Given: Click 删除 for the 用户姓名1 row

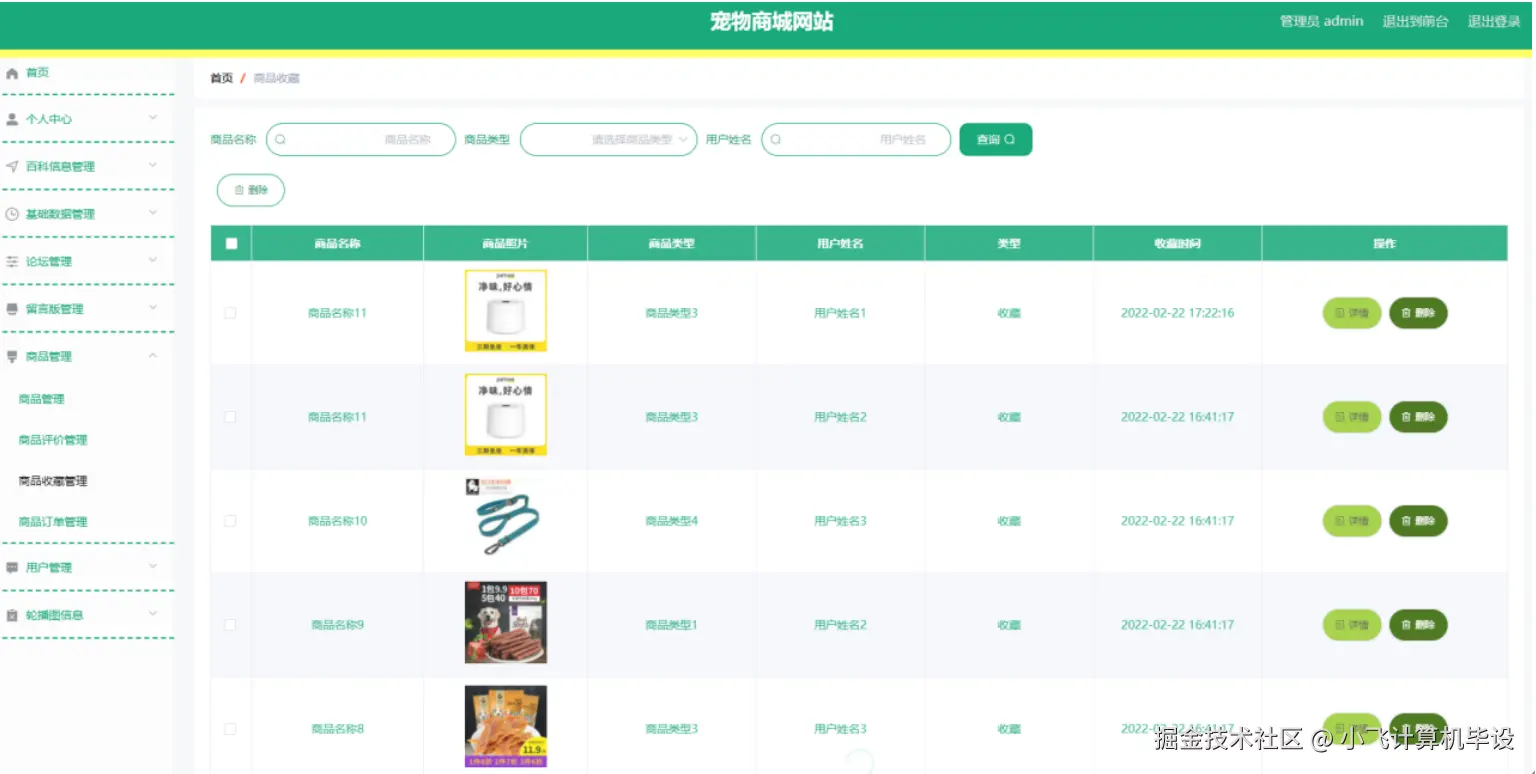Looking at the screenshot, I should coord(1418,313).
